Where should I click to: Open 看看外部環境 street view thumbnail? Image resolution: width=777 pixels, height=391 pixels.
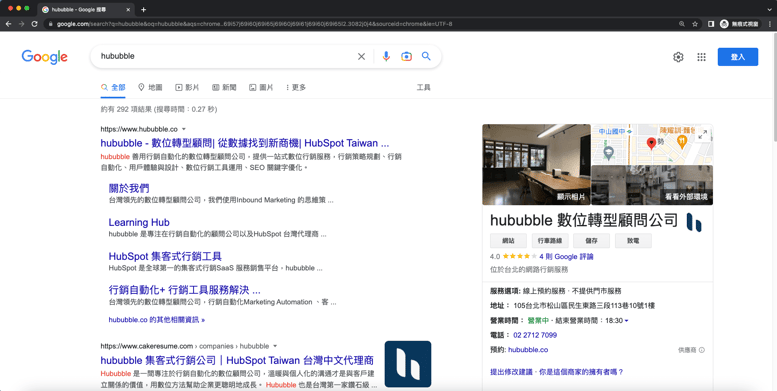(652, 185)
